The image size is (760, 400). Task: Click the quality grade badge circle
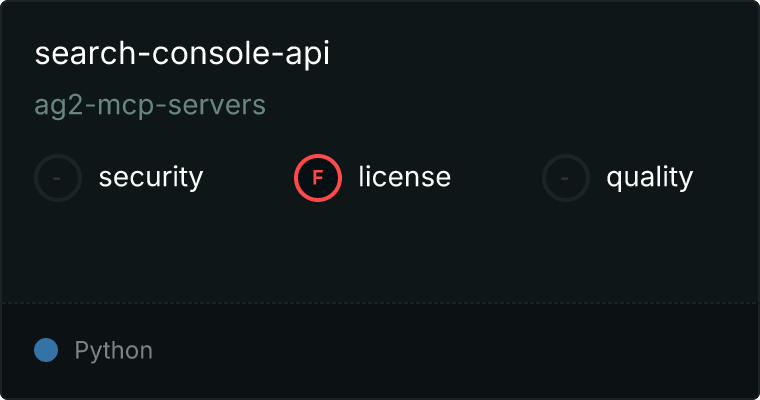click(x=566, y=178)
